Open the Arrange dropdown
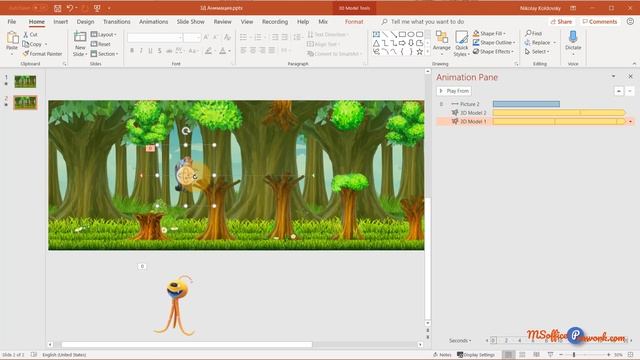Viewport: 640px width, 360px height. point(442,43)
